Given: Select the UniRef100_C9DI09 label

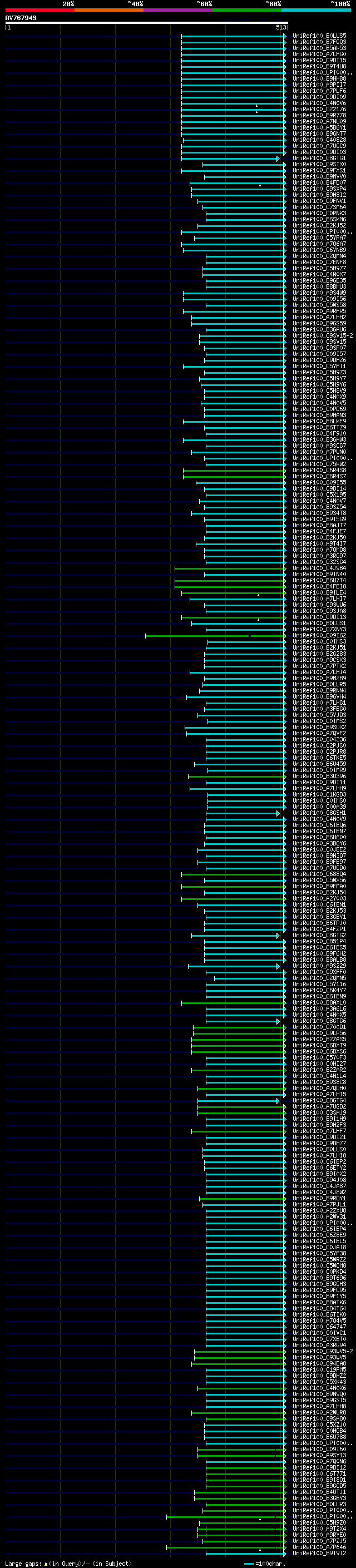Looking at the screenshot, I should [319, 97].
